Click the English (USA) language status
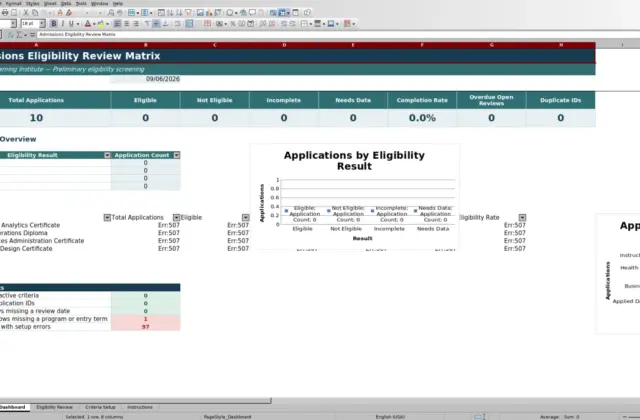Image resolution: width=640 pixels, height=420 pixels. coord(390,417)
